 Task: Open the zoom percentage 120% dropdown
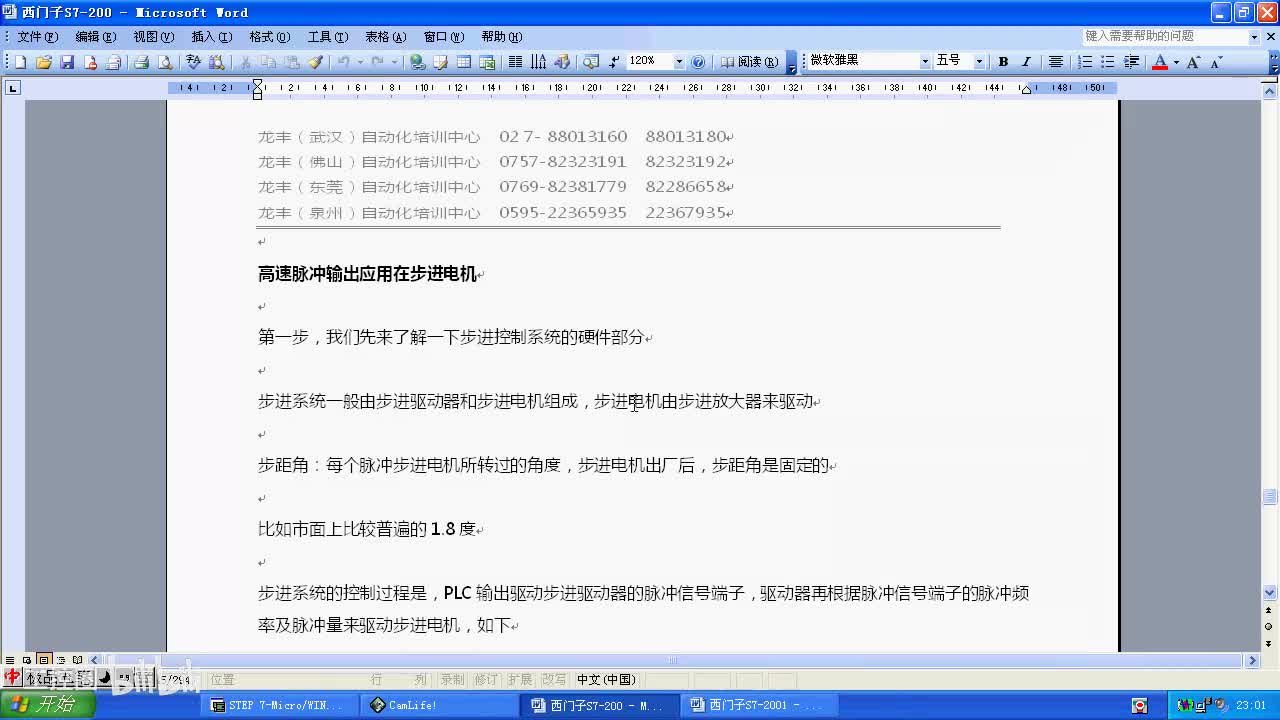click(x=679, y=62)
